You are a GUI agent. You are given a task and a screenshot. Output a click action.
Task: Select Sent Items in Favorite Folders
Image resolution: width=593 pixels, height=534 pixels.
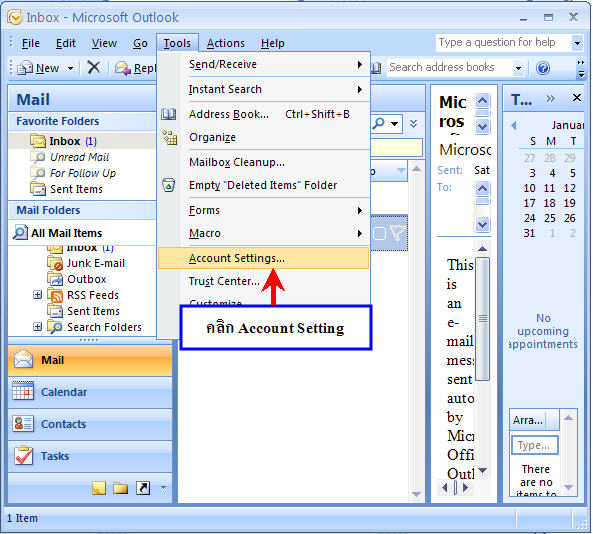tap(76, 189)
